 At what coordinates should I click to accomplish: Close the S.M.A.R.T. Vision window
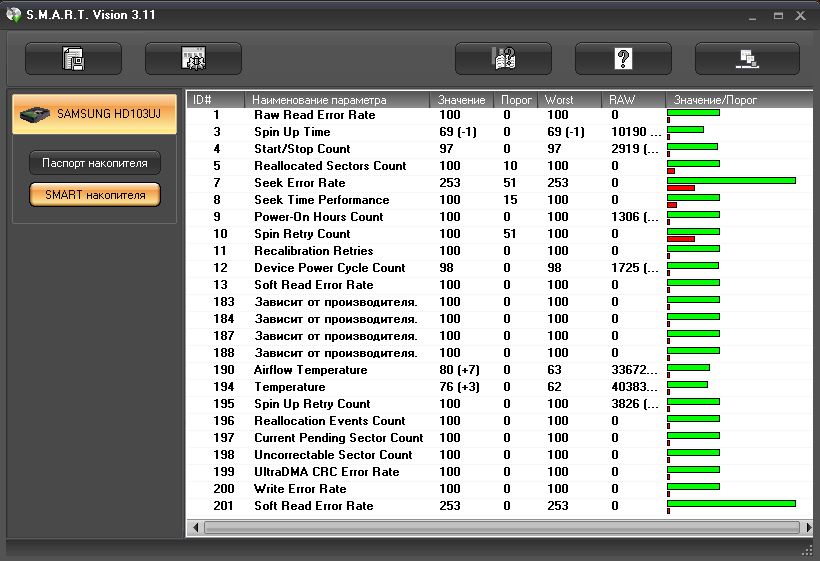801,16
